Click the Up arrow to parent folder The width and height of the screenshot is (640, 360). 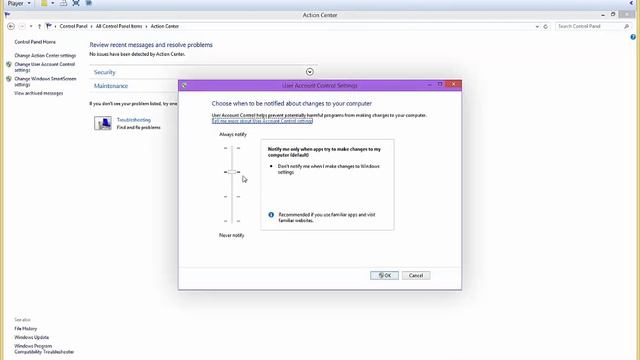[x=39, y=26]
